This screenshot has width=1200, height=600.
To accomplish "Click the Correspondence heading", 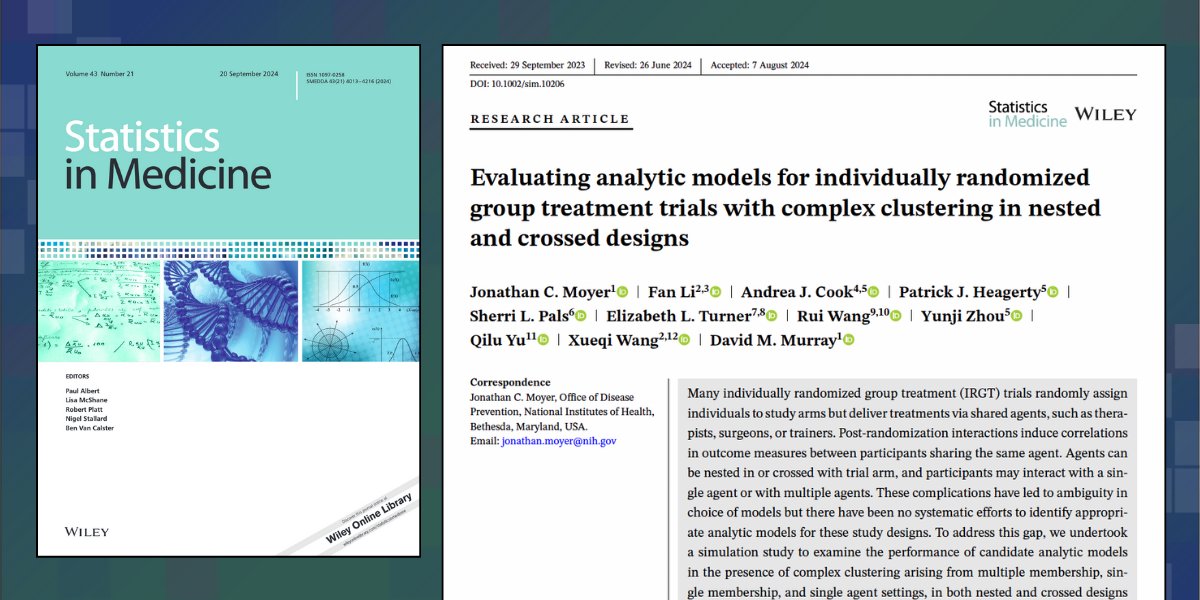I will tap(510, 382).
